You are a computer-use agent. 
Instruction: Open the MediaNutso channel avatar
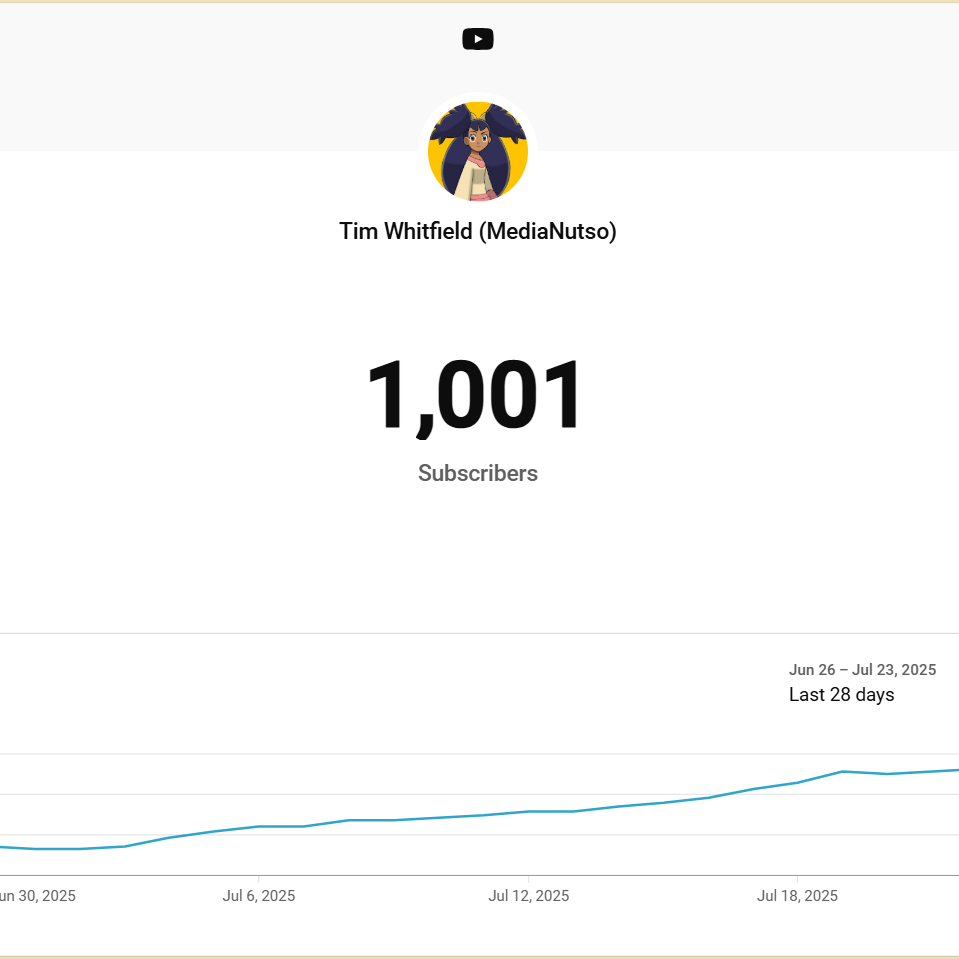478,152
